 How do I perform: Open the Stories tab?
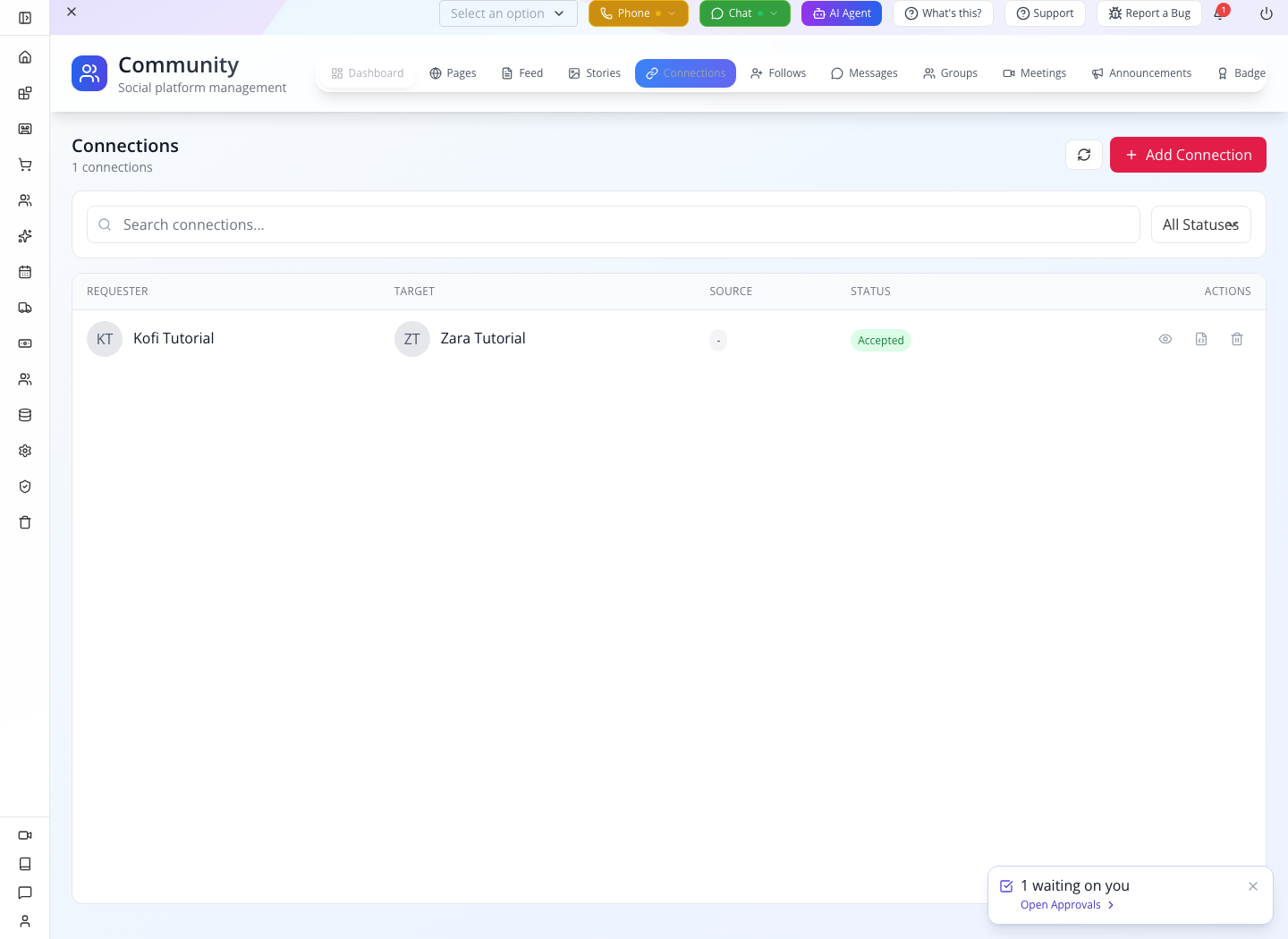click(x=595, y=73)
